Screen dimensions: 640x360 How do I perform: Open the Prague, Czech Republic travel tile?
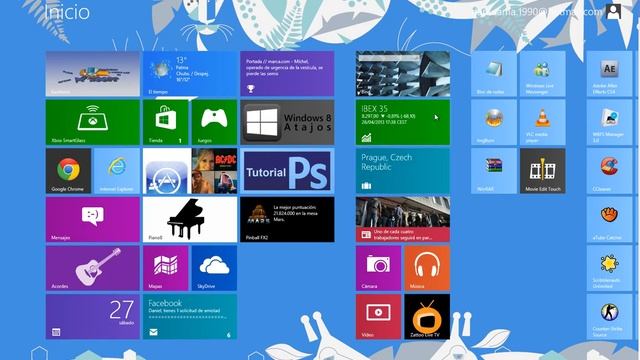(403, 171)
